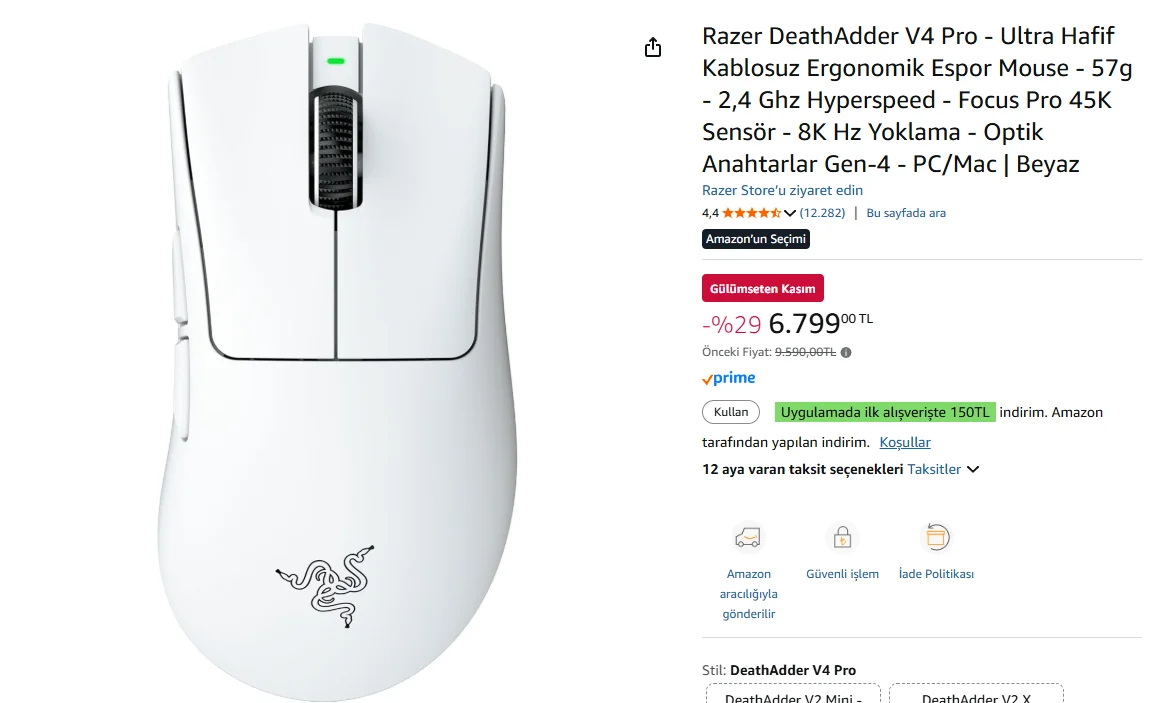Screen dimensions: 1151x703
Task: Expand the rating breakdown chevron
Action: point(790,214)
